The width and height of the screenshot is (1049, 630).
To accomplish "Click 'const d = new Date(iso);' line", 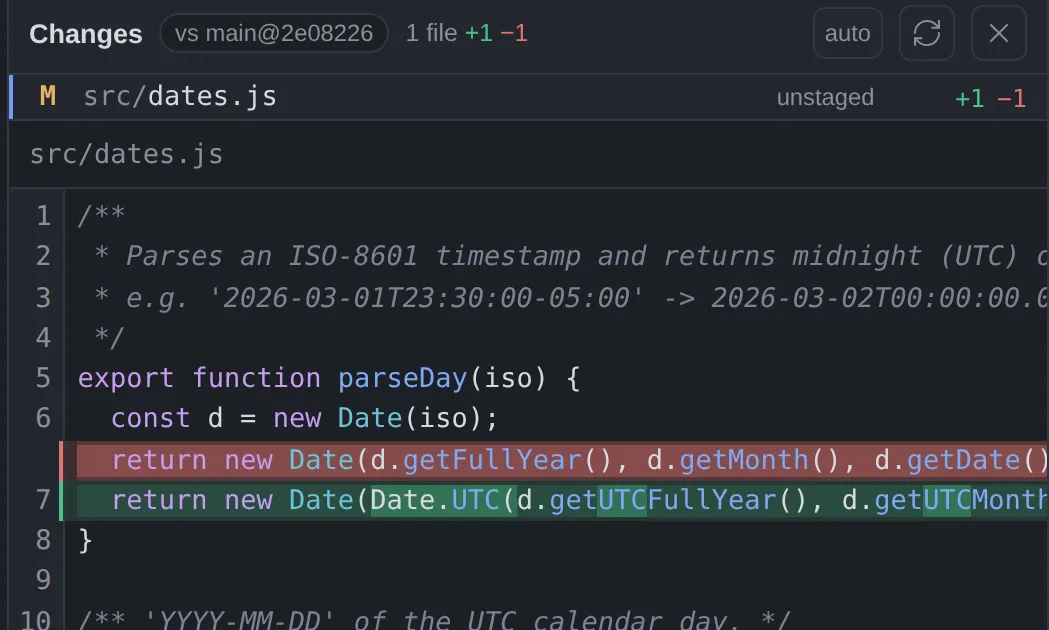I will click(x=304, y=419).
